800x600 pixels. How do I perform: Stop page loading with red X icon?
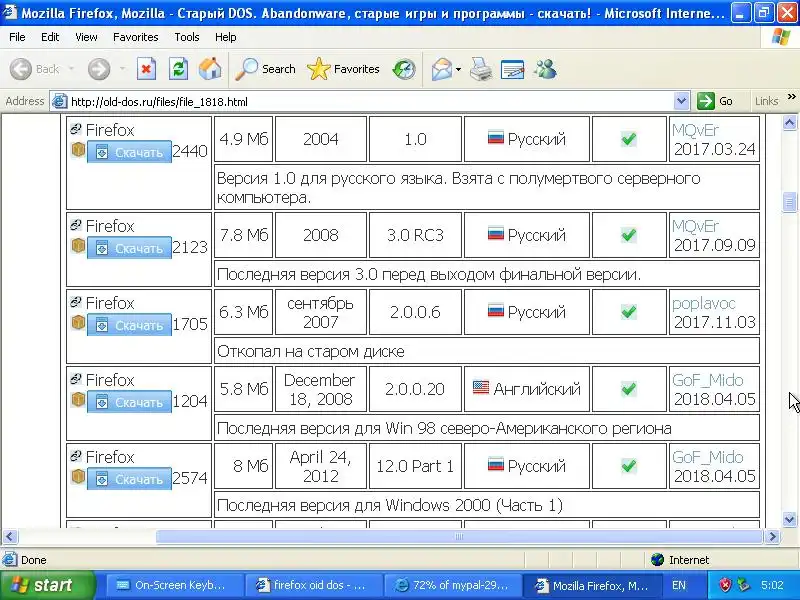(146, 69)
